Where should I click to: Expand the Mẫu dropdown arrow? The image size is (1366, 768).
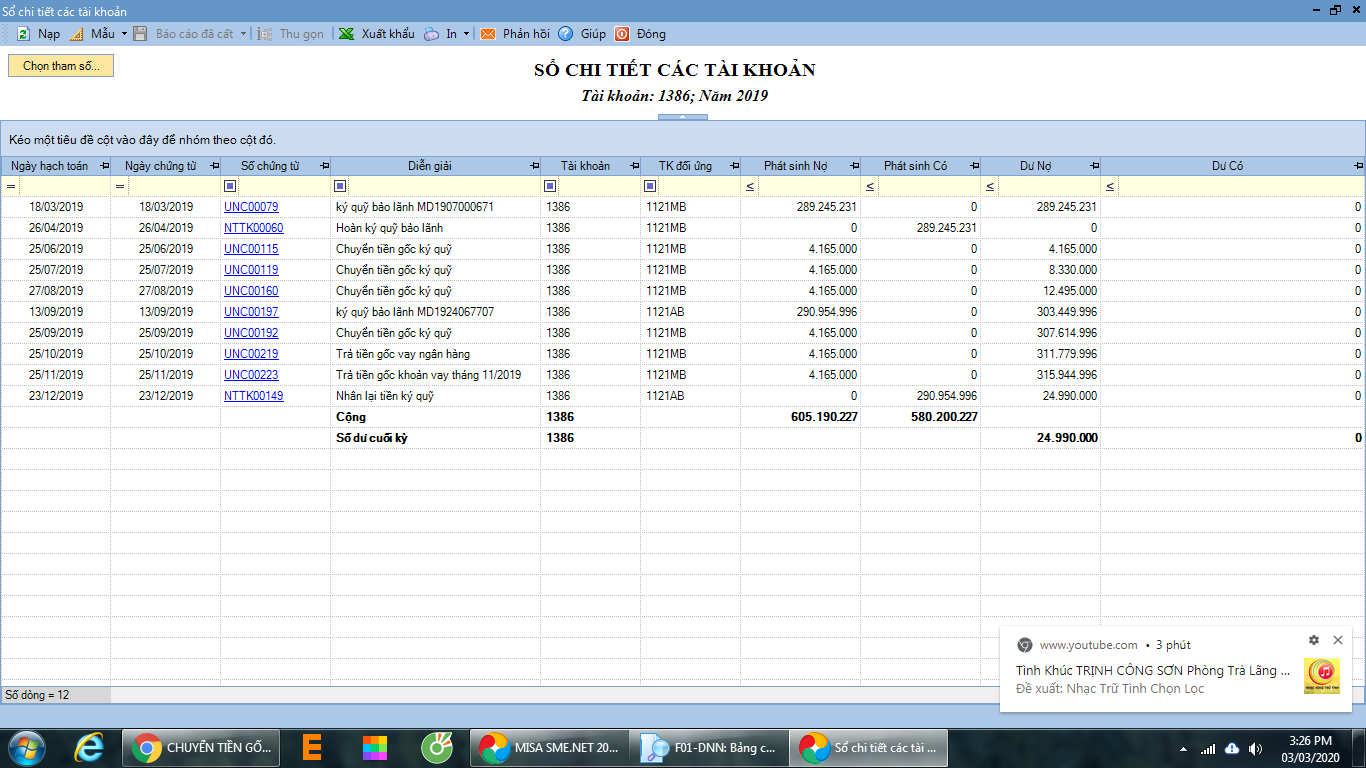124,34
